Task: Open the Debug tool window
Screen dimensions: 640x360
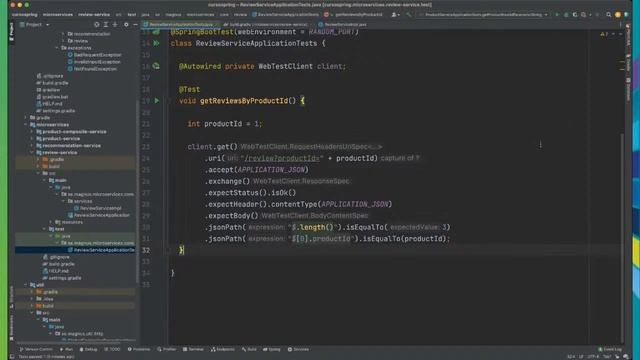Action: point(88,349)
